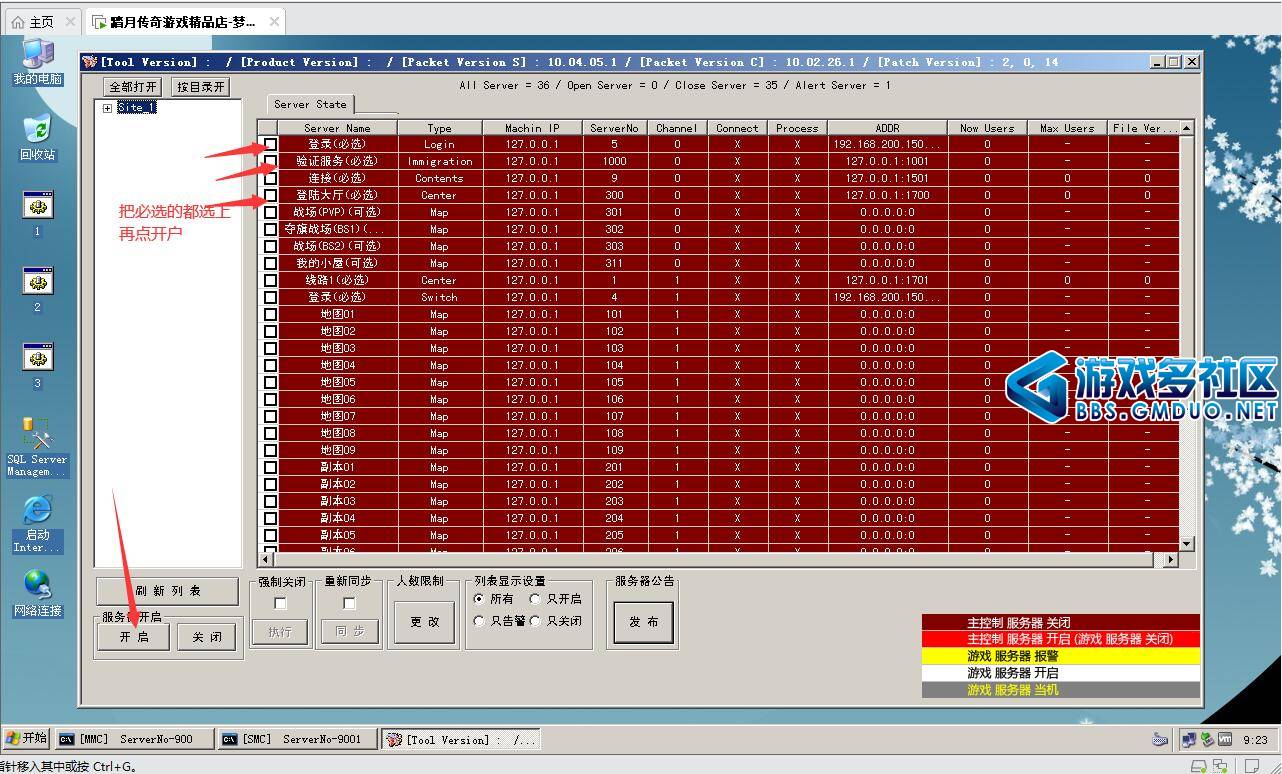
Task: Sort by the ServerNo column header
Action: [614, 128]
